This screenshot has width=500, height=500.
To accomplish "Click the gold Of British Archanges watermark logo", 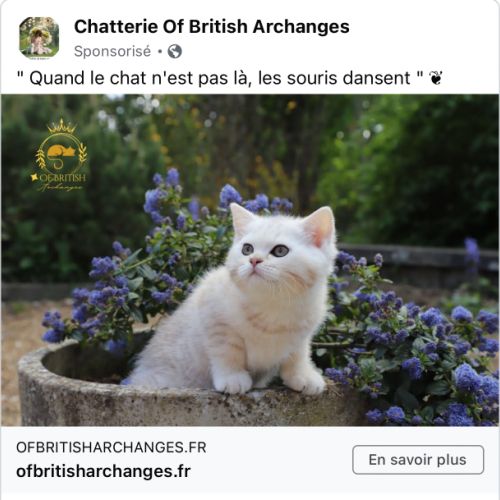I will point(59,155).
